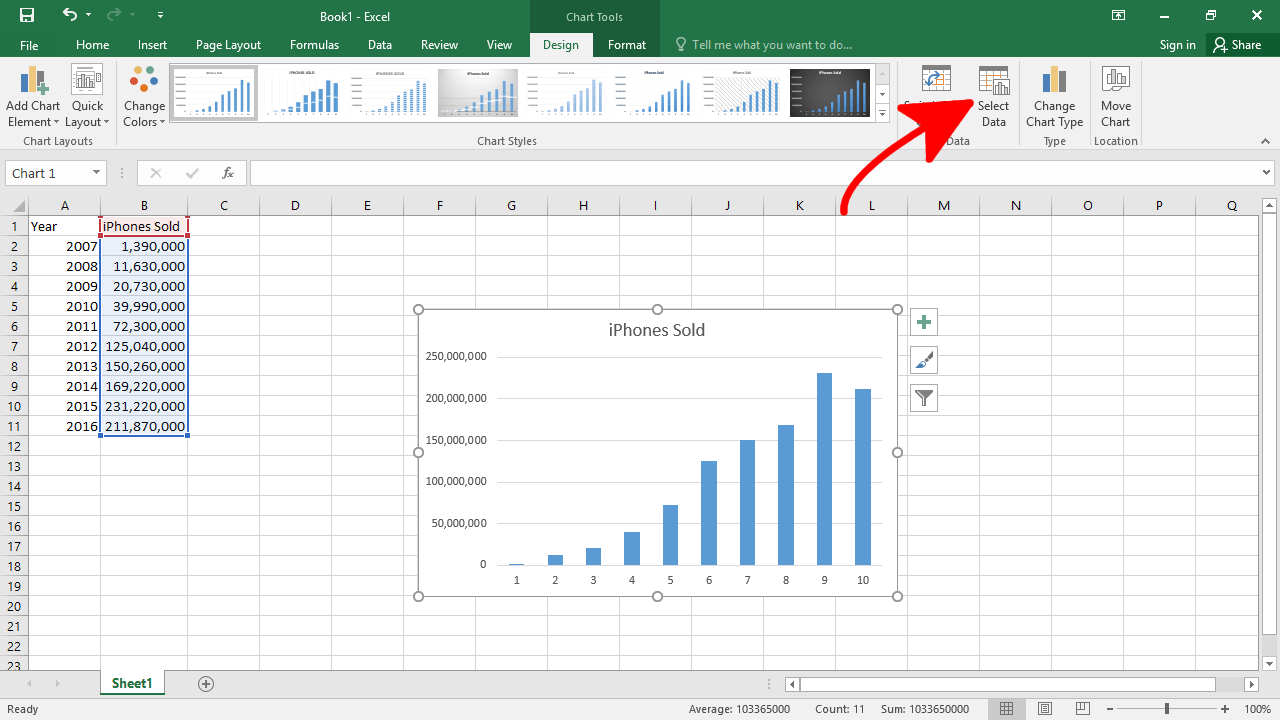The image size is (1280, 720).
Task: Click the Change Chart Type button
Action: pos(1054,97)
